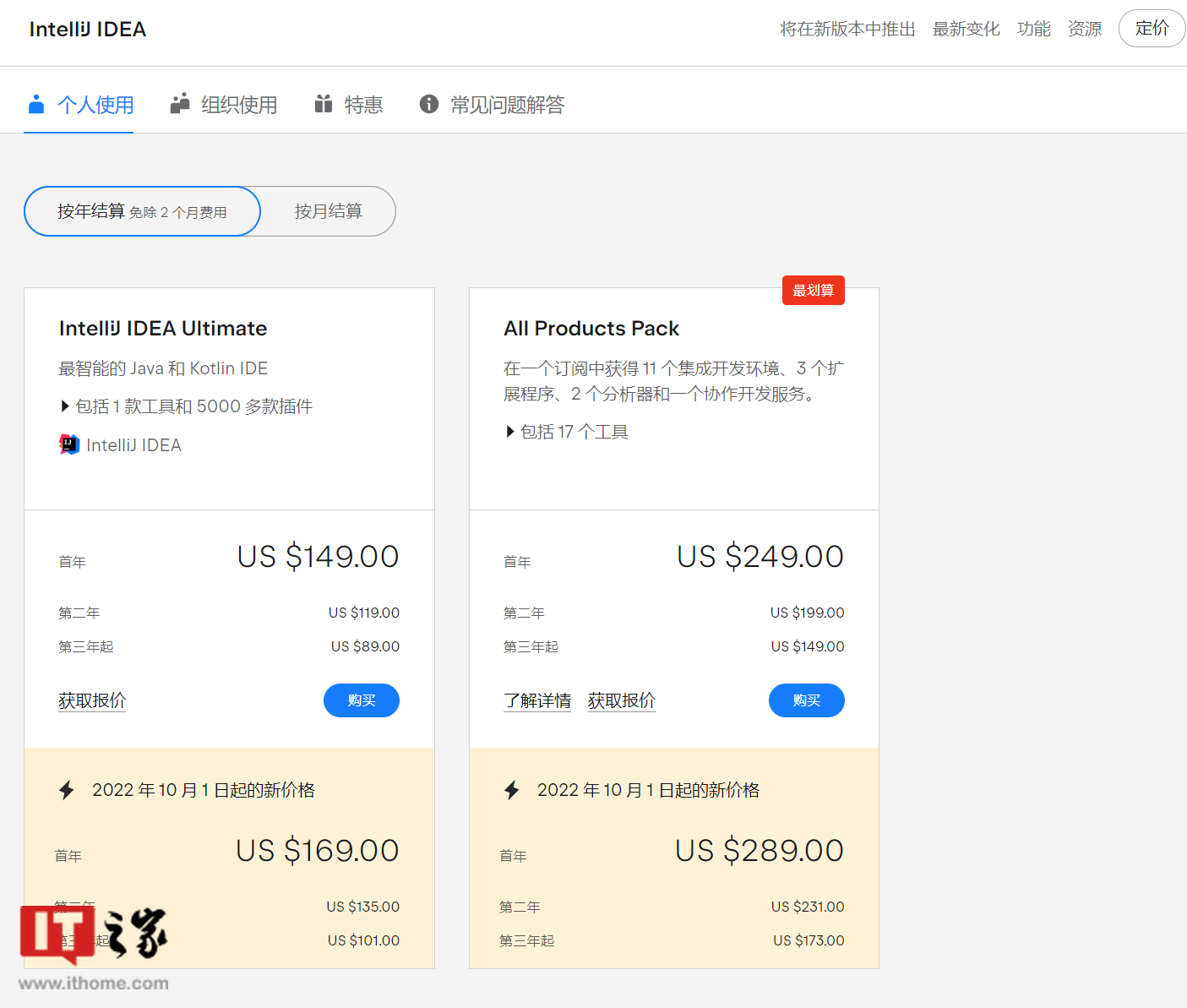
Task: Click the US $135.00 new second-year price
Action: click(363, 907)
